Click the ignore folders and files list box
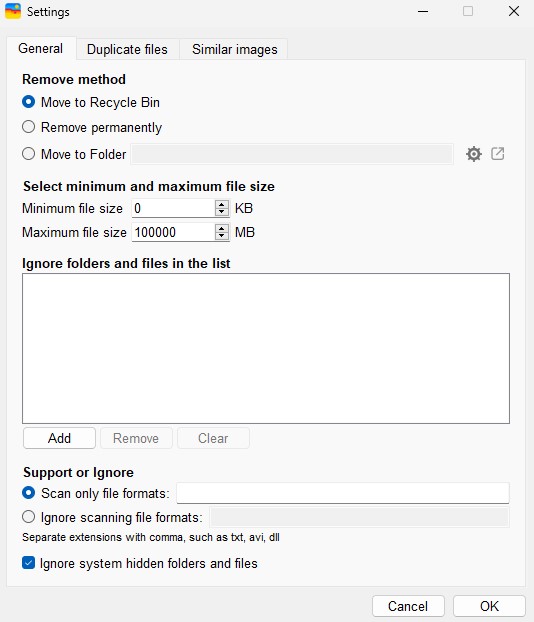The width and height of the screenshot is (534, 622). (266, 348)
